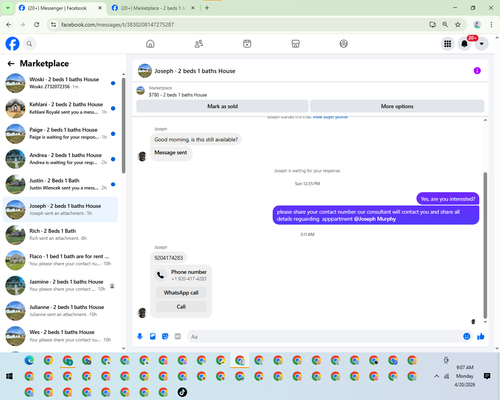Screen dimensions: 500x400
Task: Open Paige 2 beds 1 baths conversation
Action: click(60, 133)
